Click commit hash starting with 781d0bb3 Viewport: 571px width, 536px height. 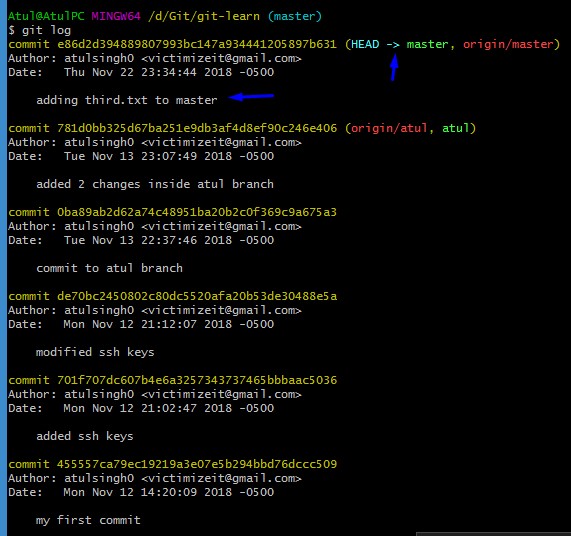(197, 128)
